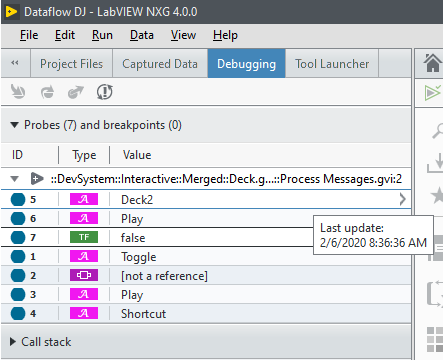Toggle probe 6 blue indicator
This screenshot has width=443, height=360.
[18, 218]
